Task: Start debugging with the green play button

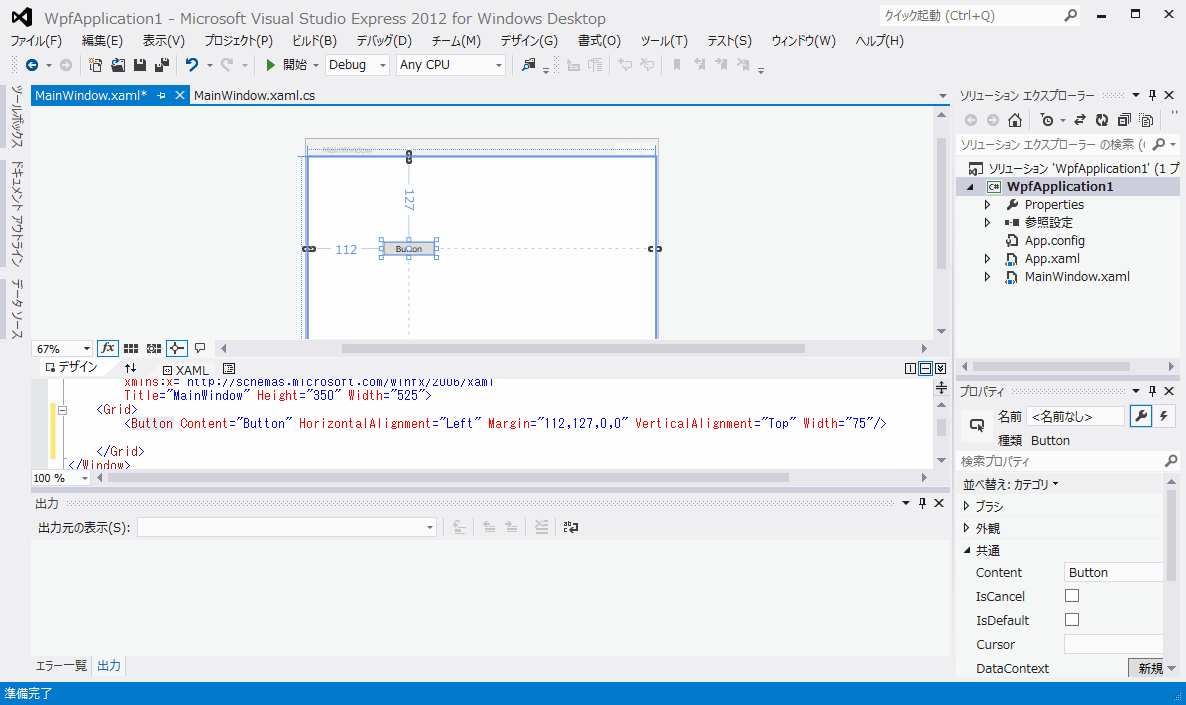Action: pos(270,65)
